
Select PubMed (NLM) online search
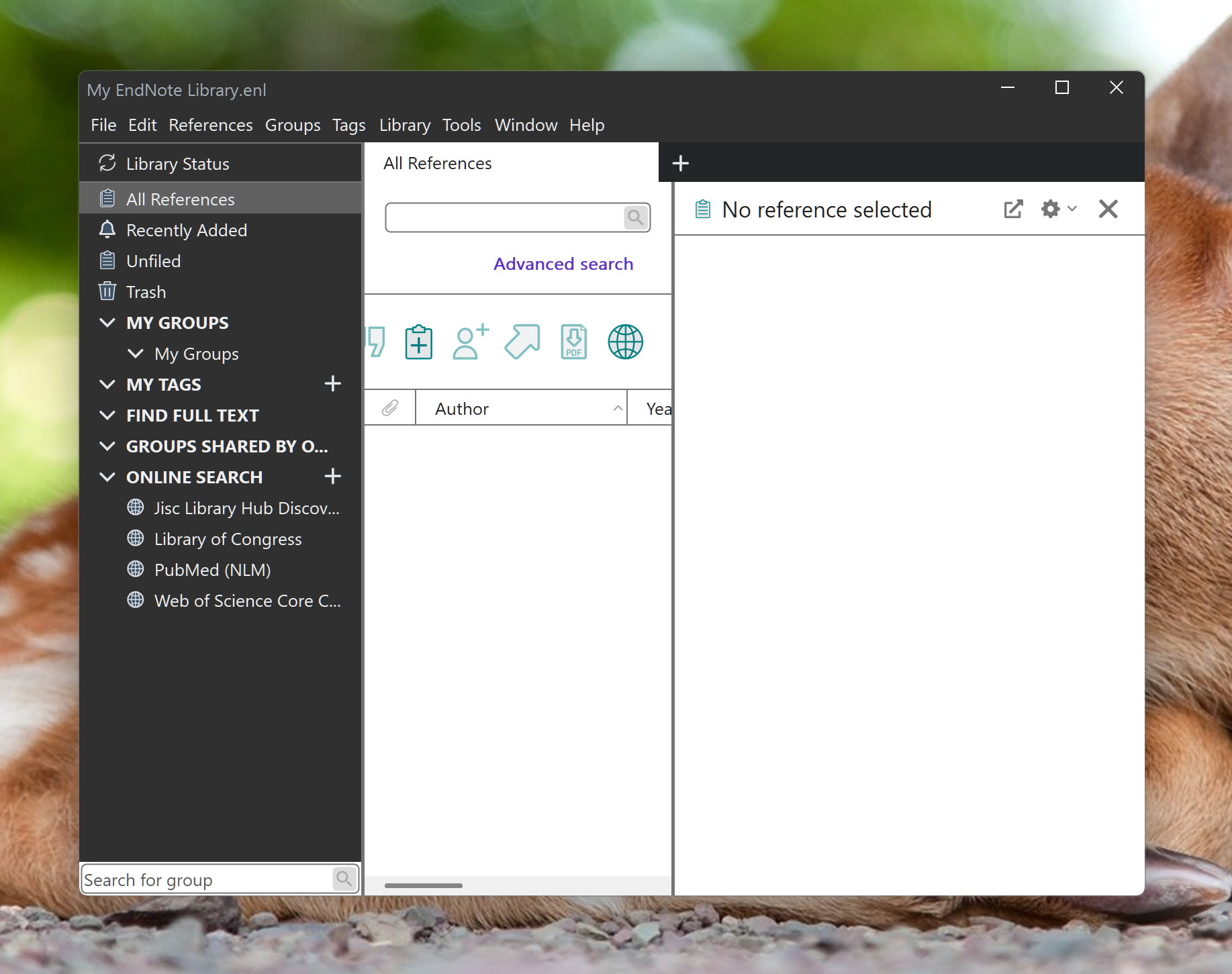click(212, 570)
